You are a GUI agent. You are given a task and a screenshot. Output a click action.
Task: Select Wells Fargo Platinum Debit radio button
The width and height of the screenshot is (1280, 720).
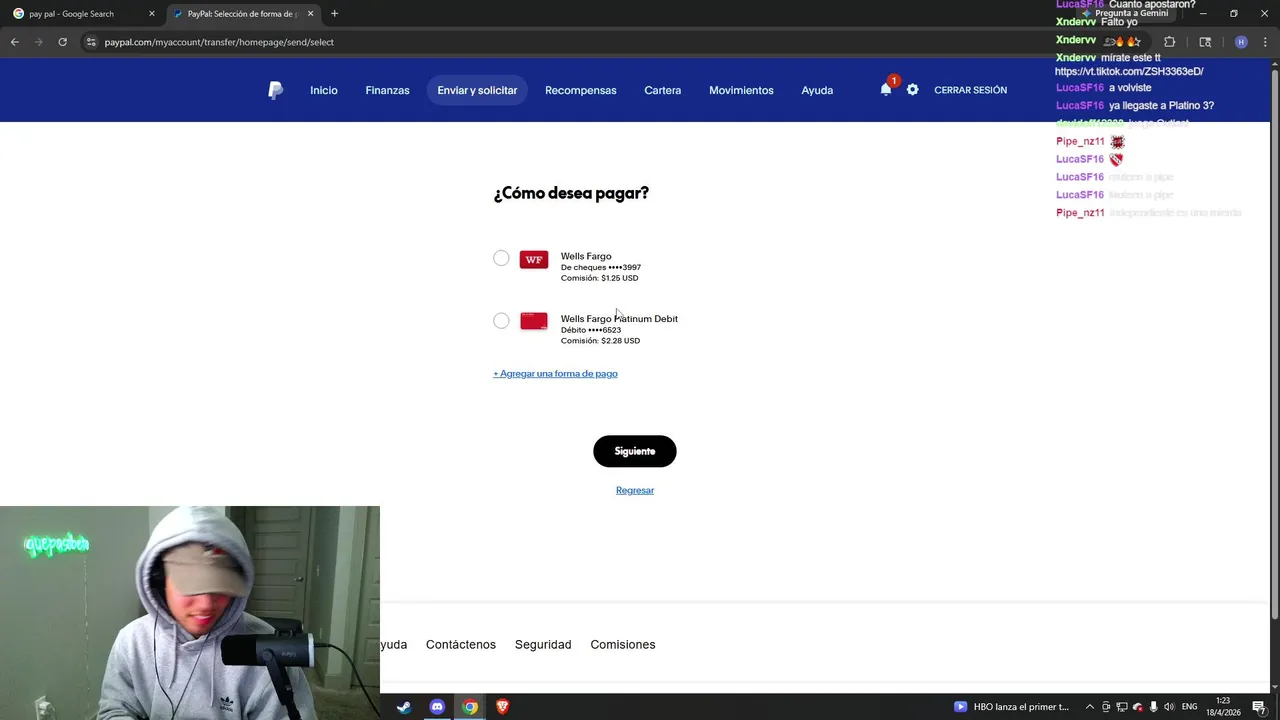tap(501, 321)
